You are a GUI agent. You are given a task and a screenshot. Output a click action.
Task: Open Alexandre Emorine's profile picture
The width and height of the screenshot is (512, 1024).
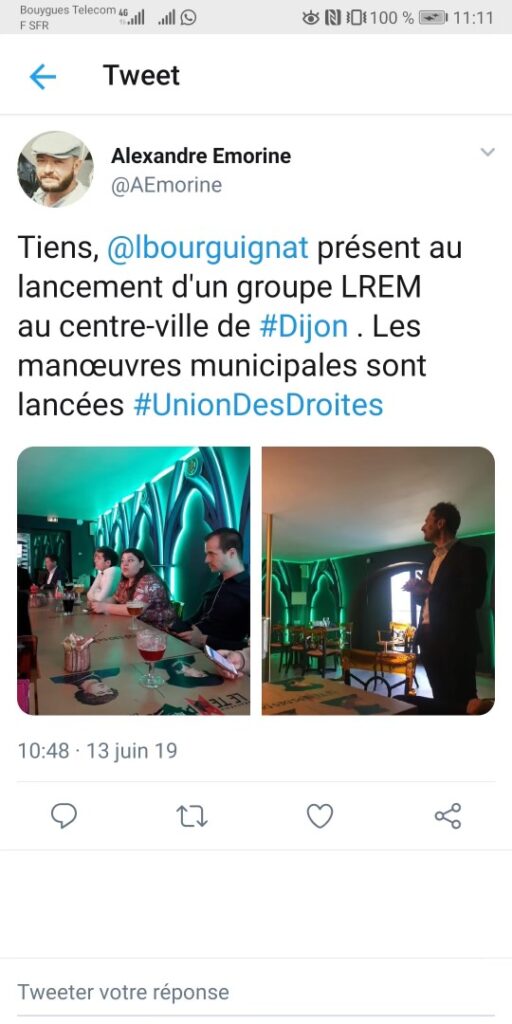click(x=55, y=169)
